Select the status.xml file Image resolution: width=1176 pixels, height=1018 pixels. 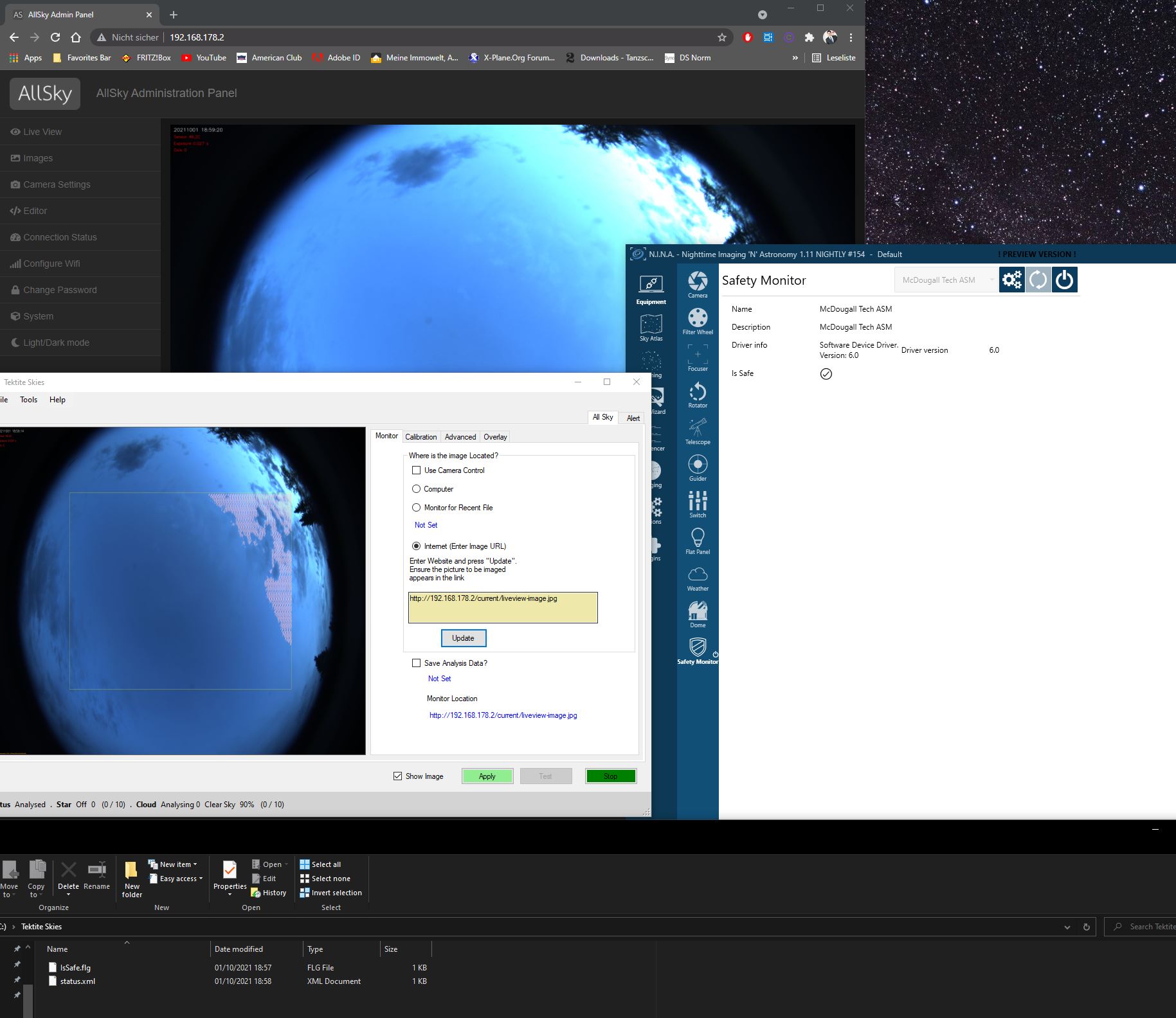coord(78,981)
